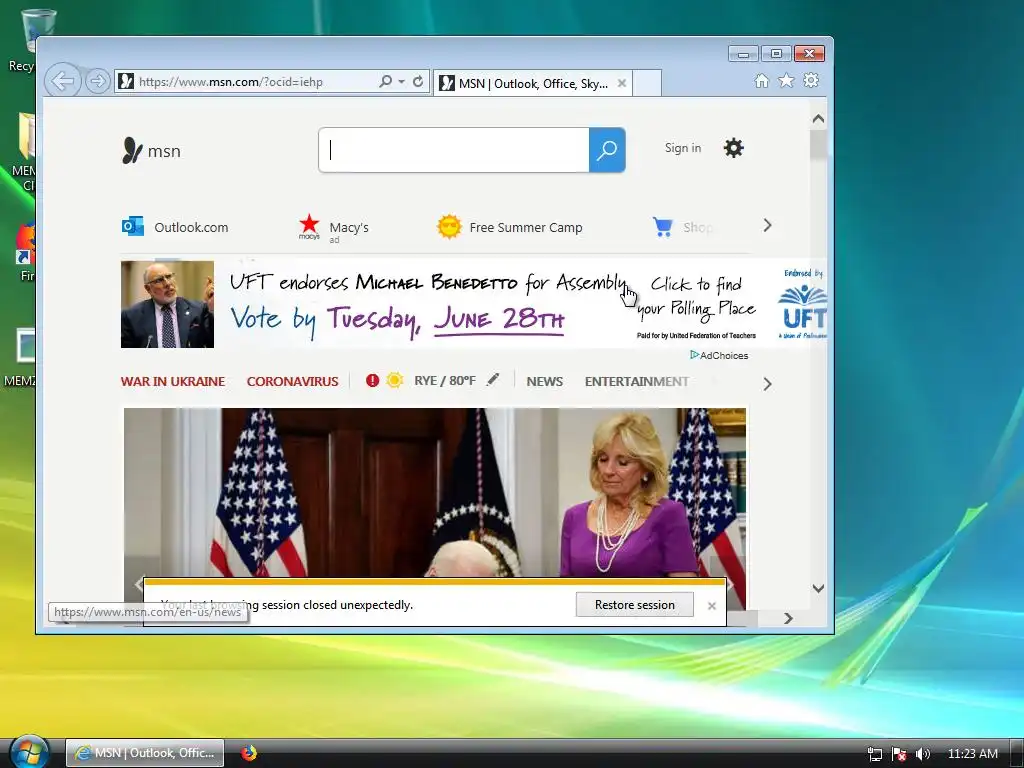Click the IE address bar URL
This screenshot has width=1024, height=768.
click(231, 82)
